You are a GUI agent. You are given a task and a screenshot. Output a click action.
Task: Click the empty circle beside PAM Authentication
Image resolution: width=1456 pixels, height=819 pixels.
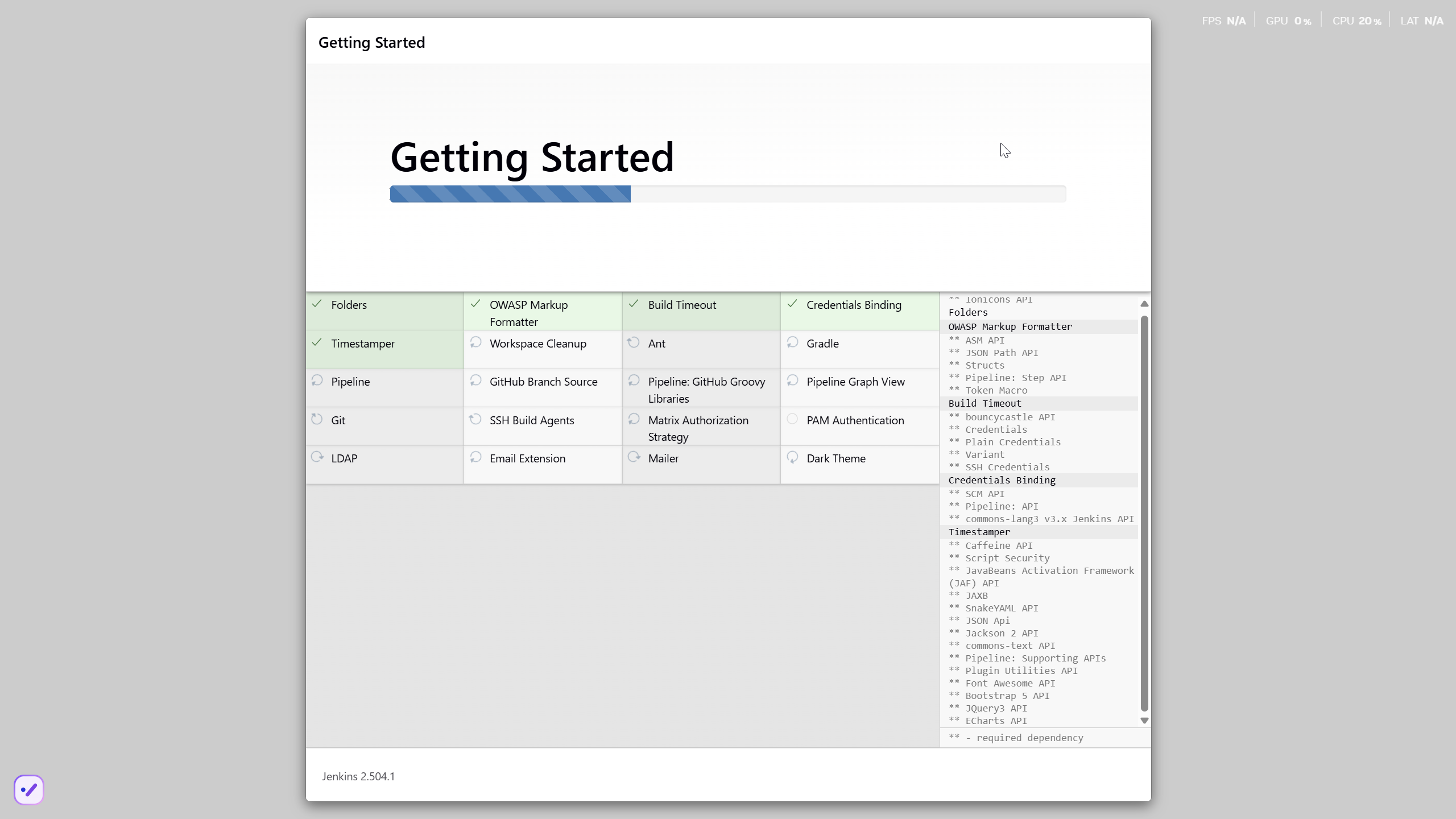click(792, 419)
